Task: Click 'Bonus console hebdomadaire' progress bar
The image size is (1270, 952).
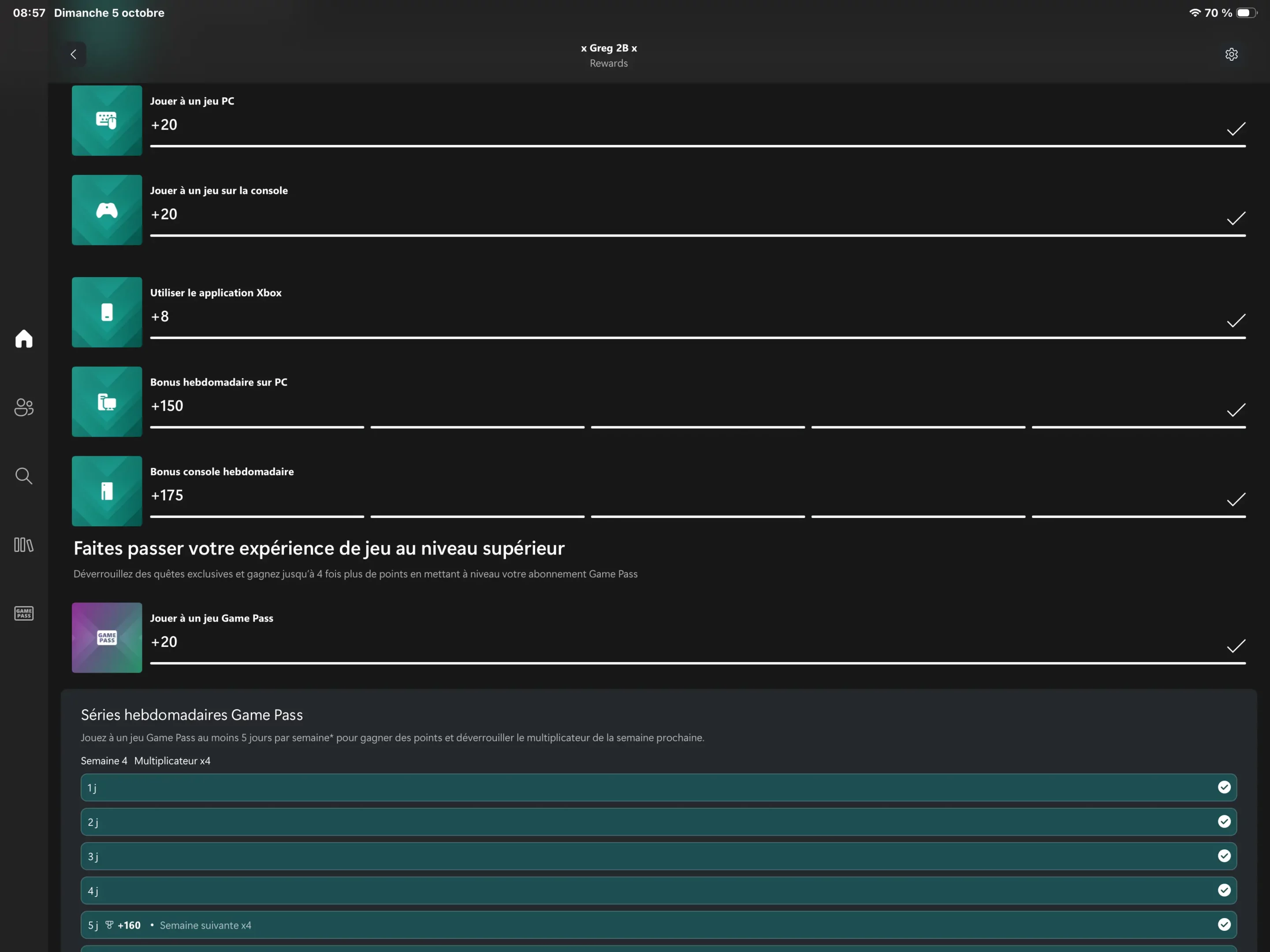Action: click(697, 517)
